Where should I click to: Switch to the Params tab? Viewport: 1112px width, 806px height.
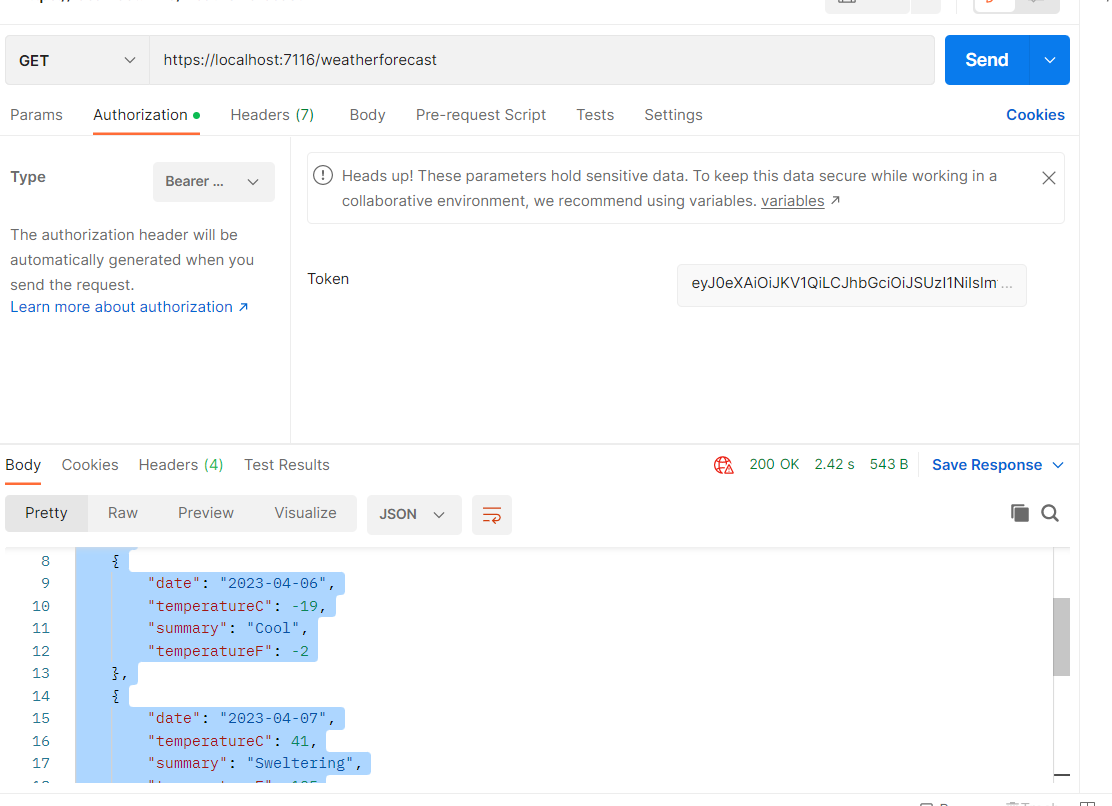(x=36, y=115)
